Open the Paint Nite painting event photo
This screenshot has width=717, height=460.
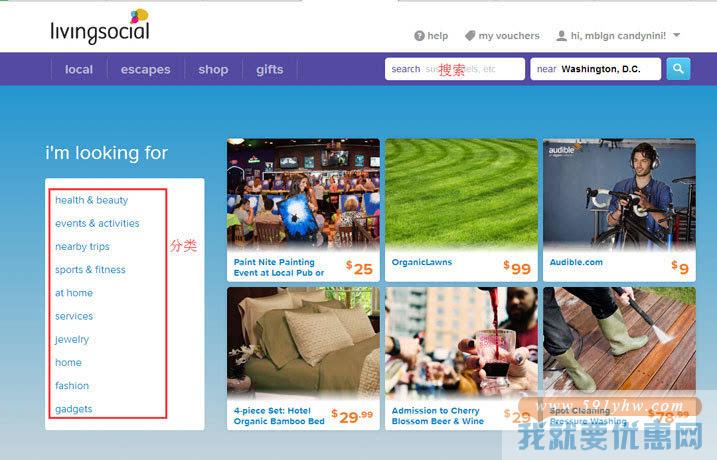tap(303, 195)
